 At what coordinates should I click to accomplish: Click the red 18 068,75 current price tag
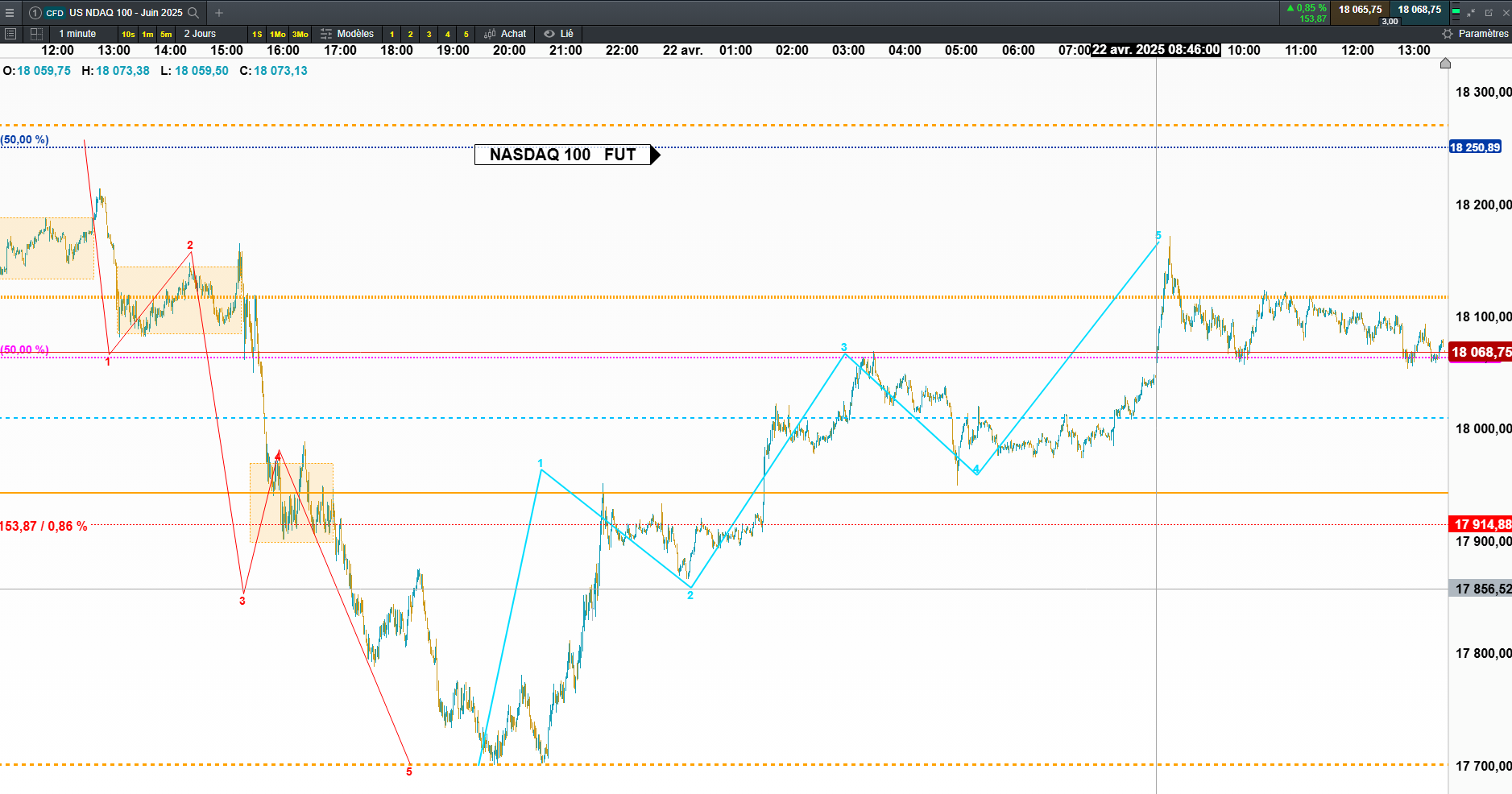click(x=1481, y=352)
